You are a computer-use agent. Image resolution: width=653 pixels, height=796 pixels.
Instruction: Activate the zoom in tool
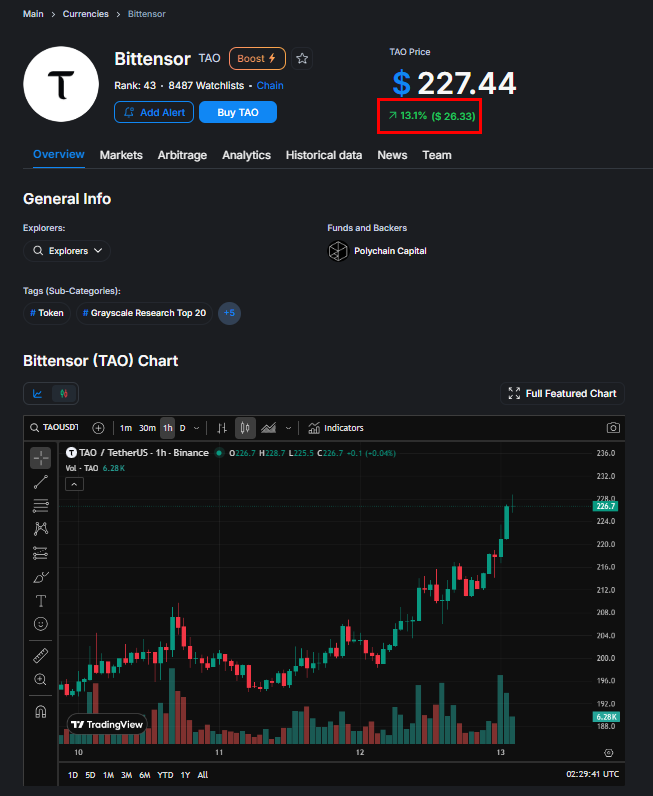(x=41, y=679)
